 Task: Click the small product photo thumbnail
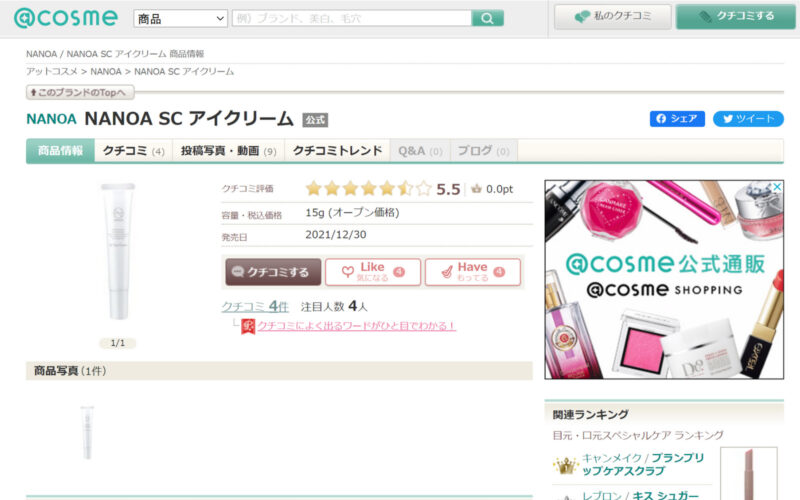pos(87,433)
